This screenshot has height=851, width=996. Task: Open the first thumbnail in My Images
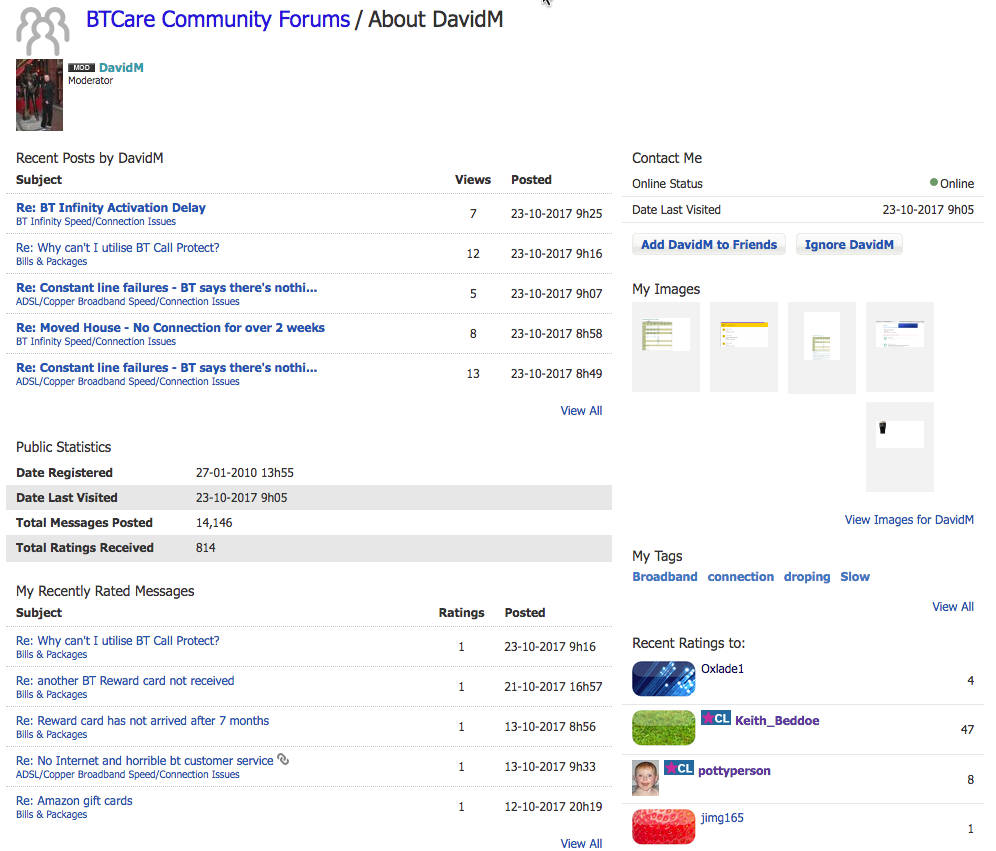click(666, 347)
